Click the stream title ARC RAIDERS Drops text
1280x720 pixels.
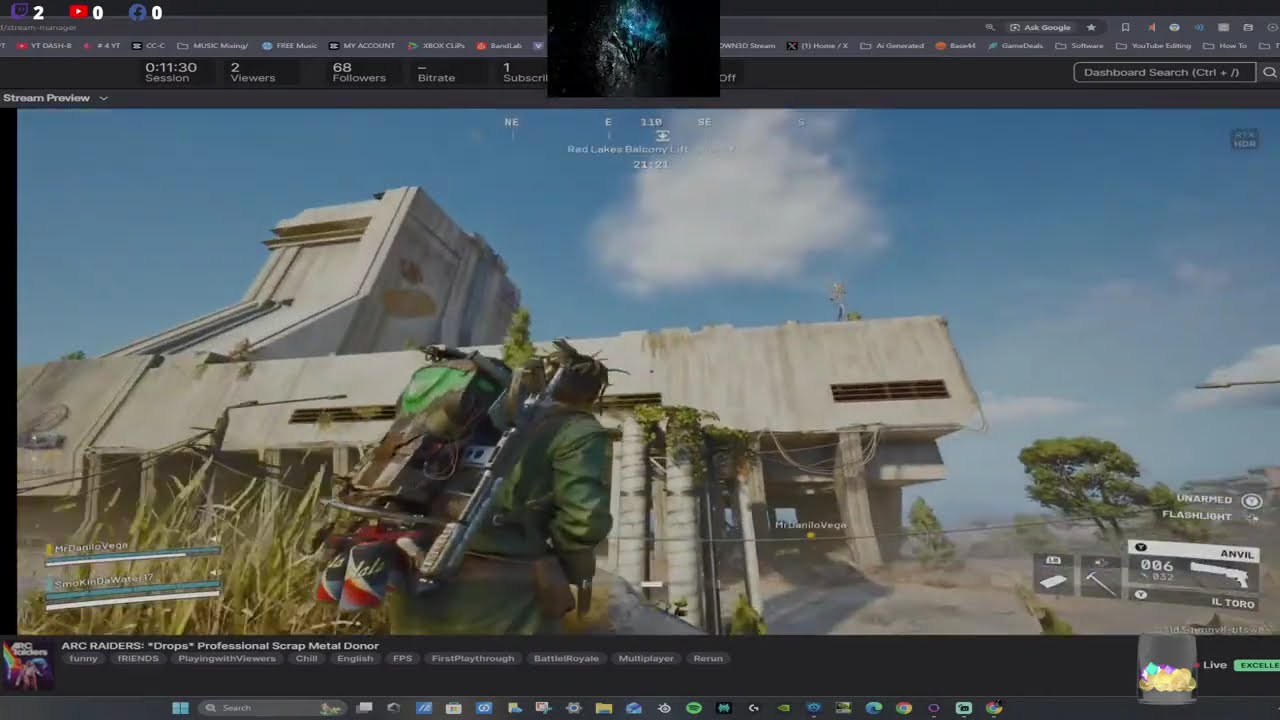[220, 646]
